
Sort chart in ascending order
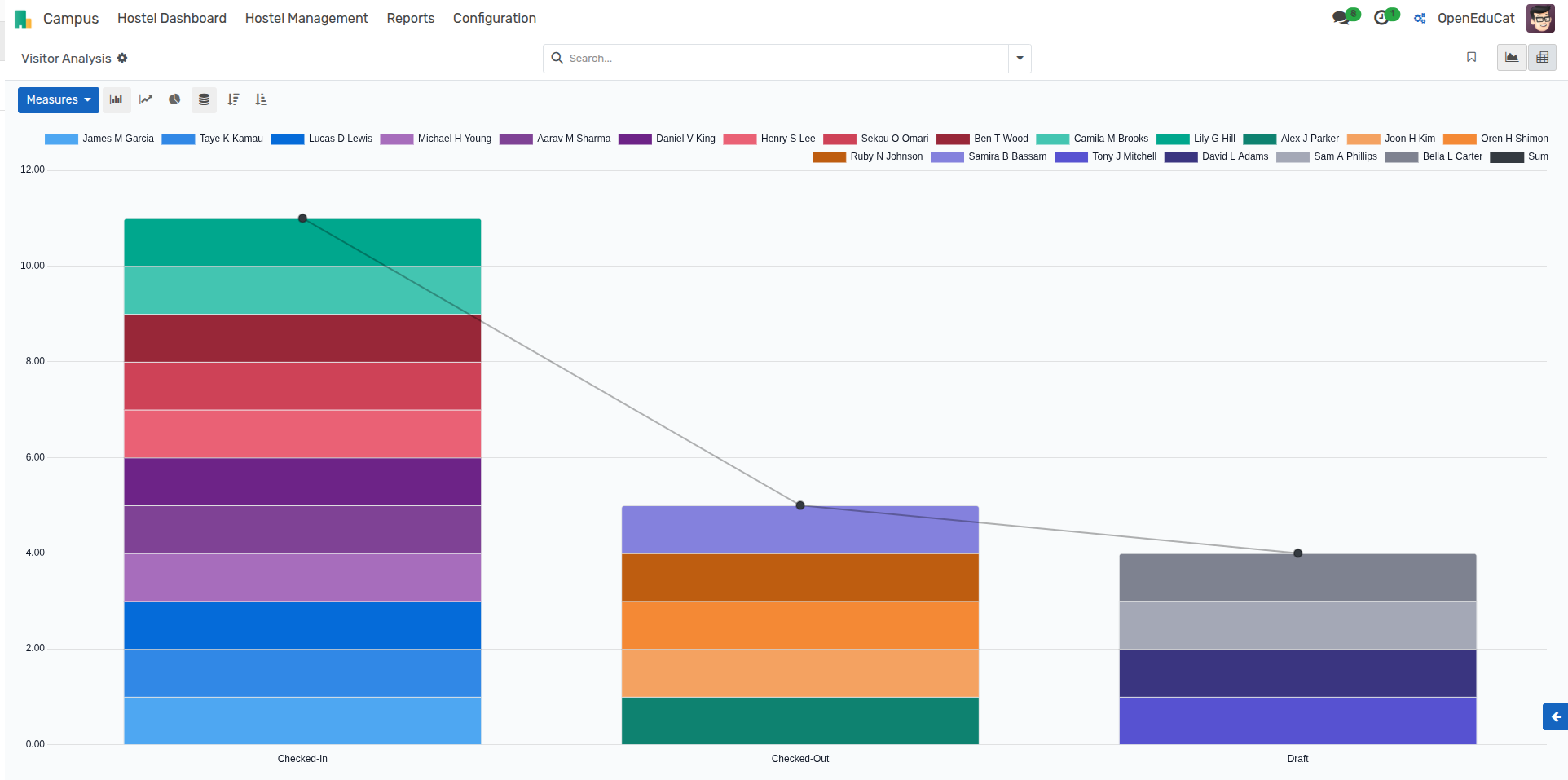pos(261,99)
